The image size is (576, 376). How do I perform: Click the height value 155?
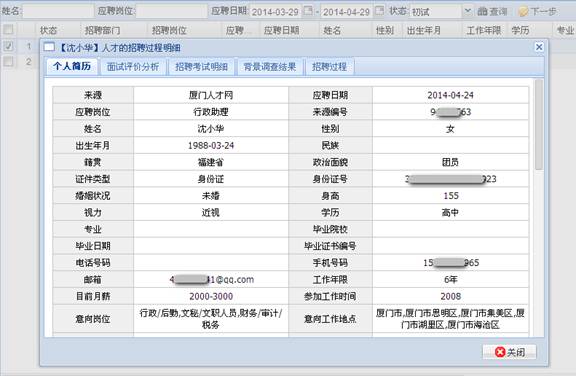pyautogui.click(x=451, y=196)
